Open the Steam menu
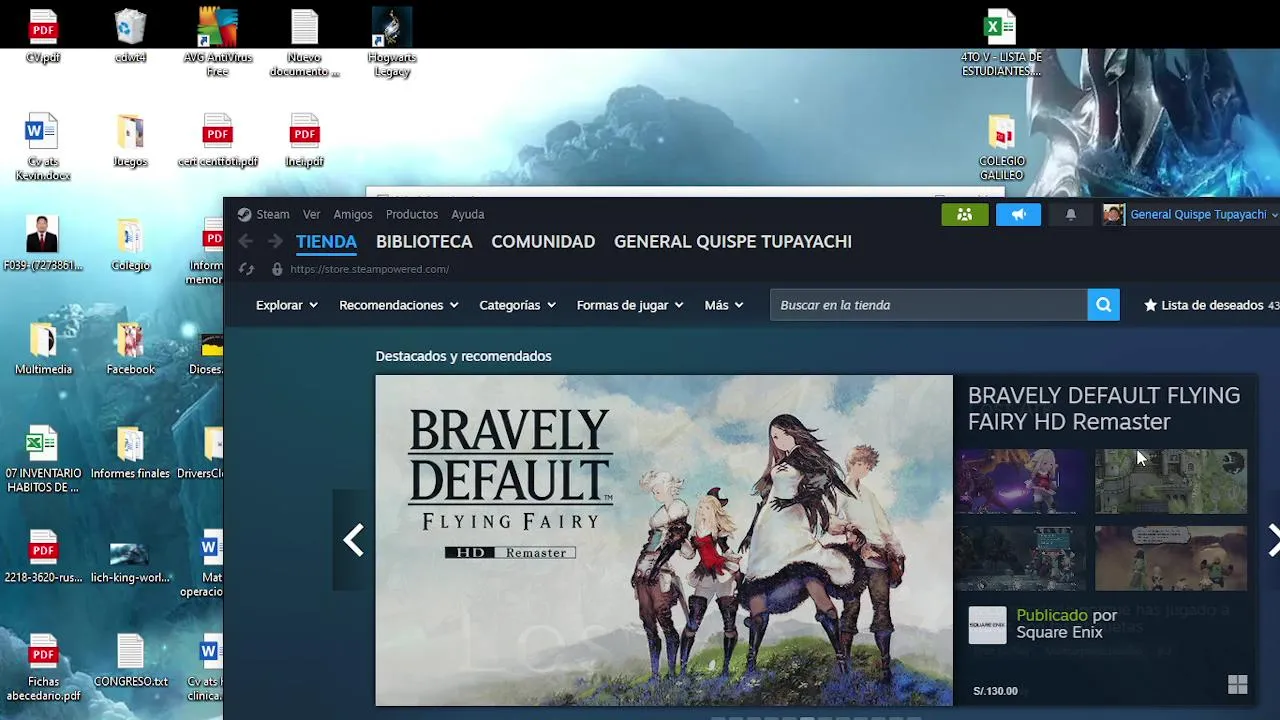The image size is (1280, 720). (x=272, y=214)
